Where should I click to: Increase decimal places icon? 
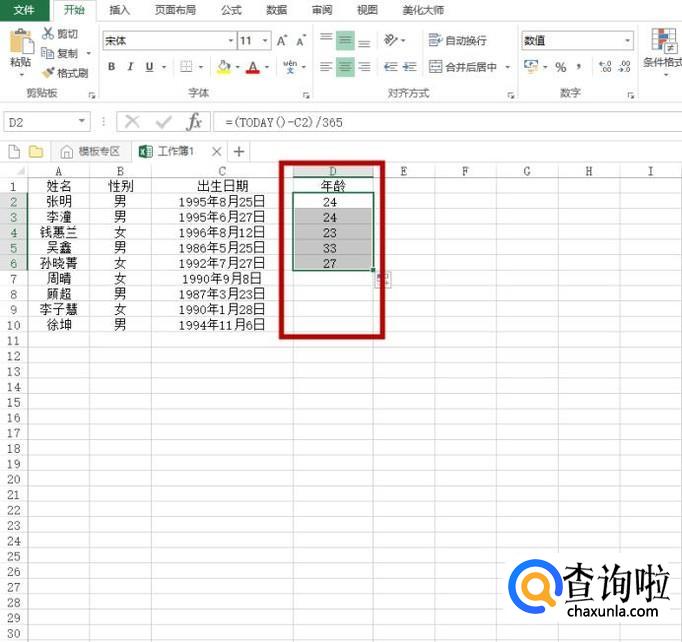[x=605, y=67]
